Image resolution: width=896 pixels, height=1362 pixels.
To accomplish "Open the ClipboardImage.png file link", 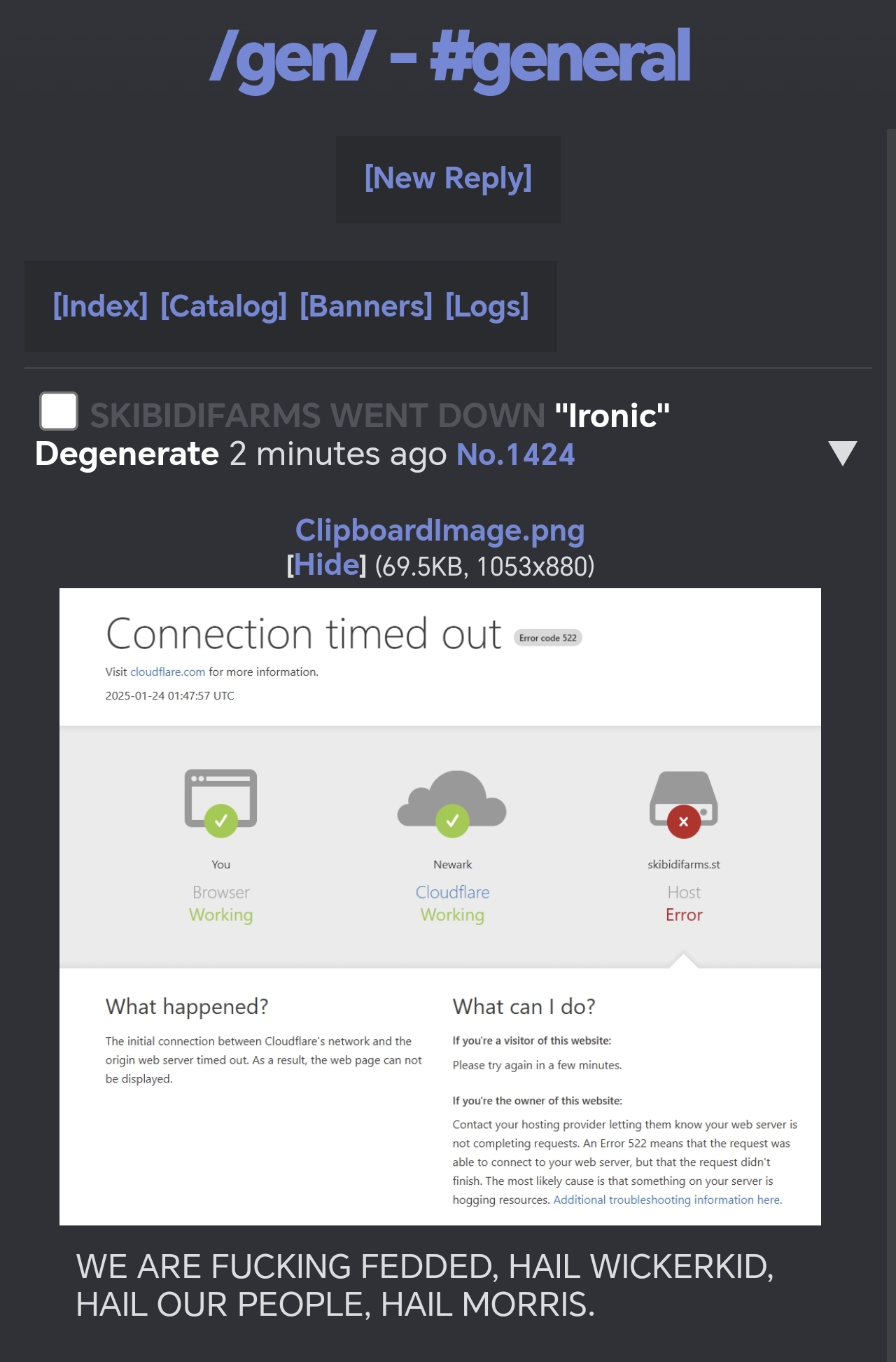I will tap(440, 531).
